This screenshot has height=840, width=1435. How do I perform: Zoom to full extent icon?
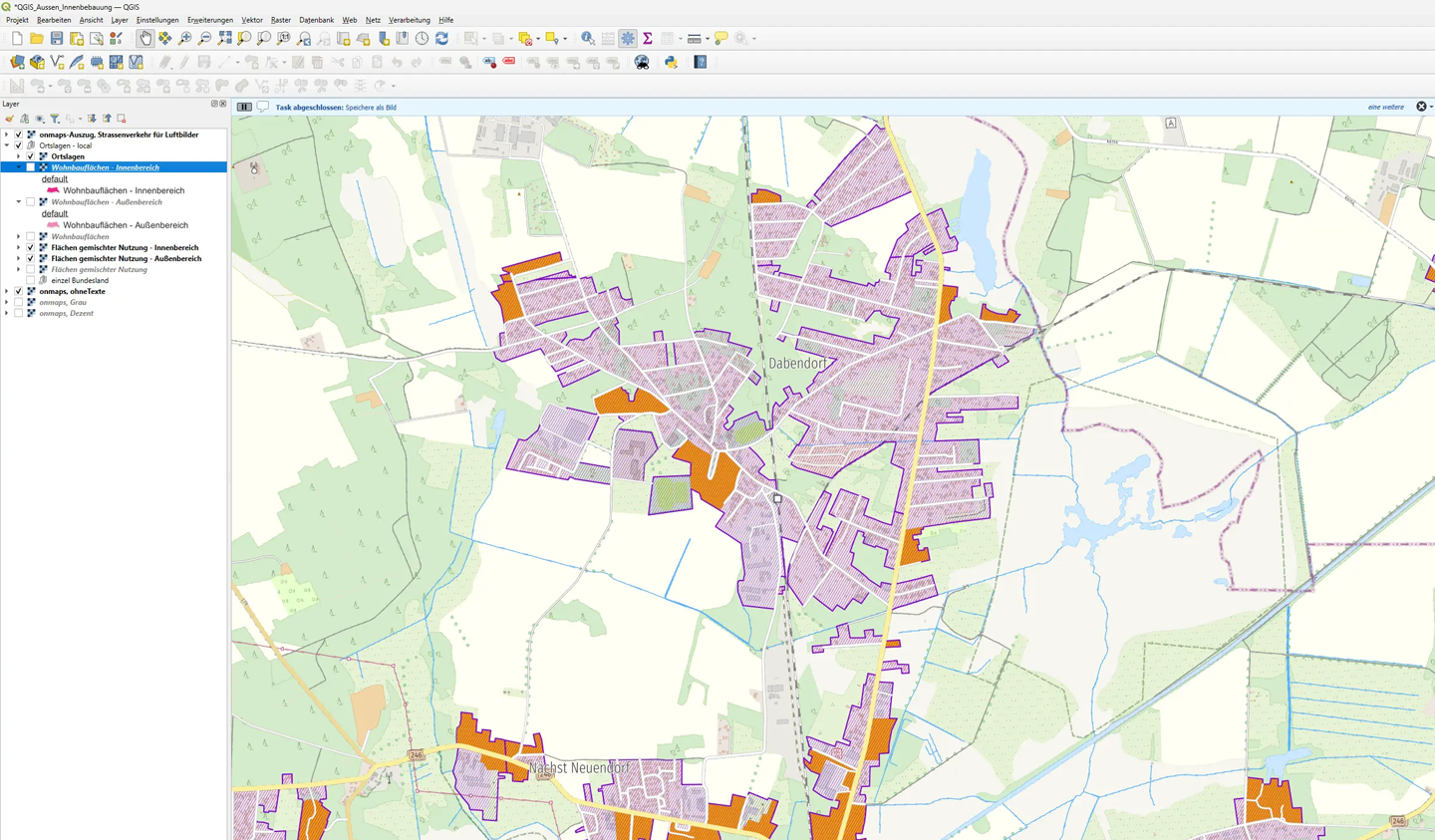pyautogui.click(x=224, y=38)
